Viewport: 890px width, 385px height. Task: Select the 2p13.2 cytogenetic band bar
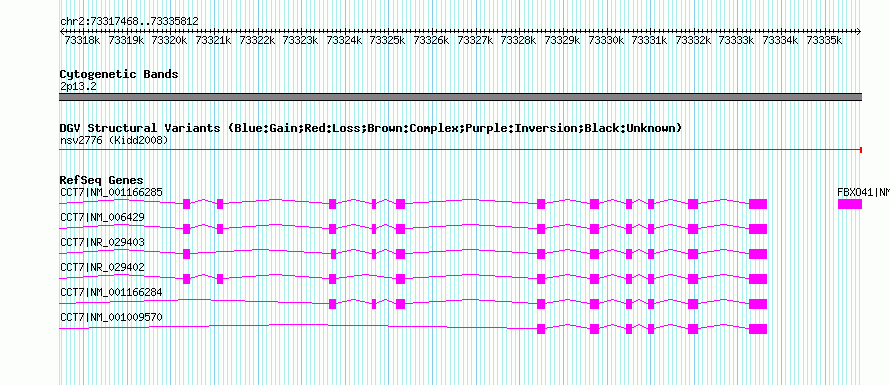461,97
